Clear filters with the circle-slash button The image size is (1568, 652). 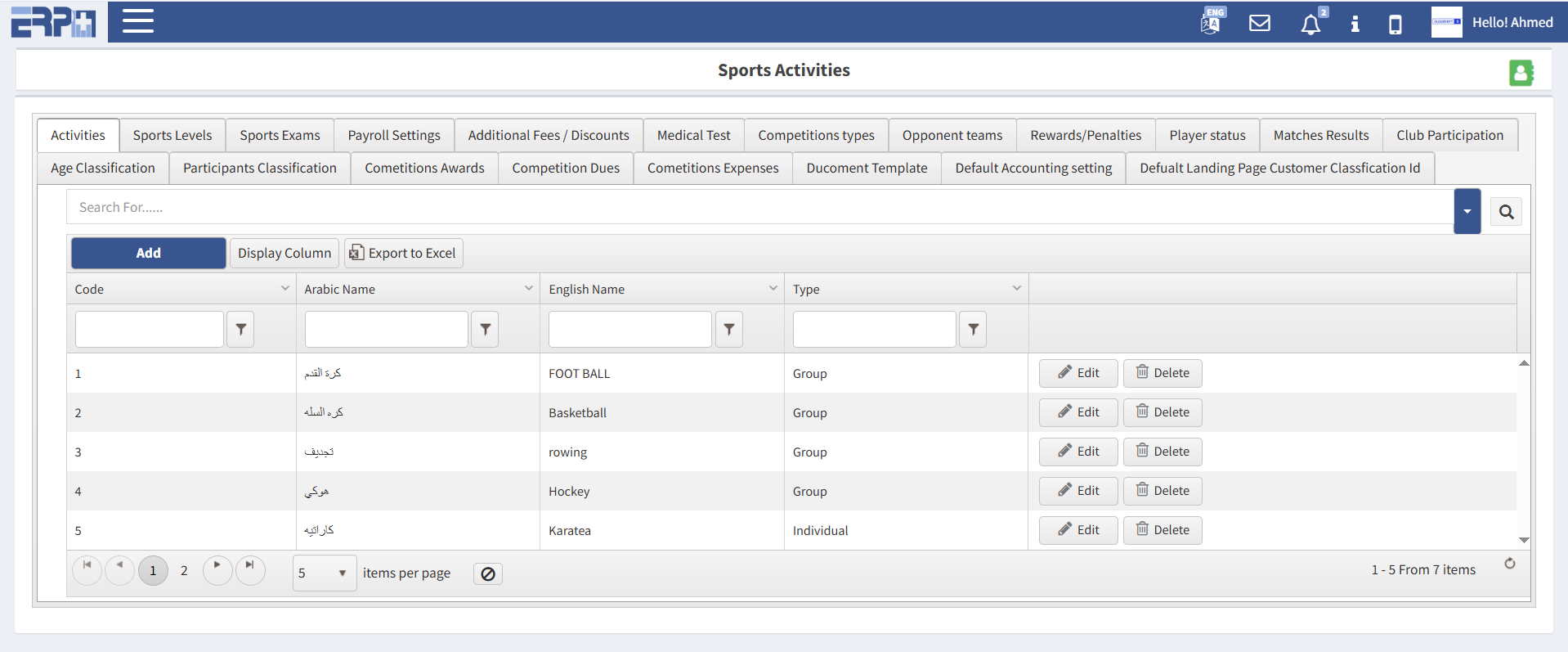tap(488, 574)
